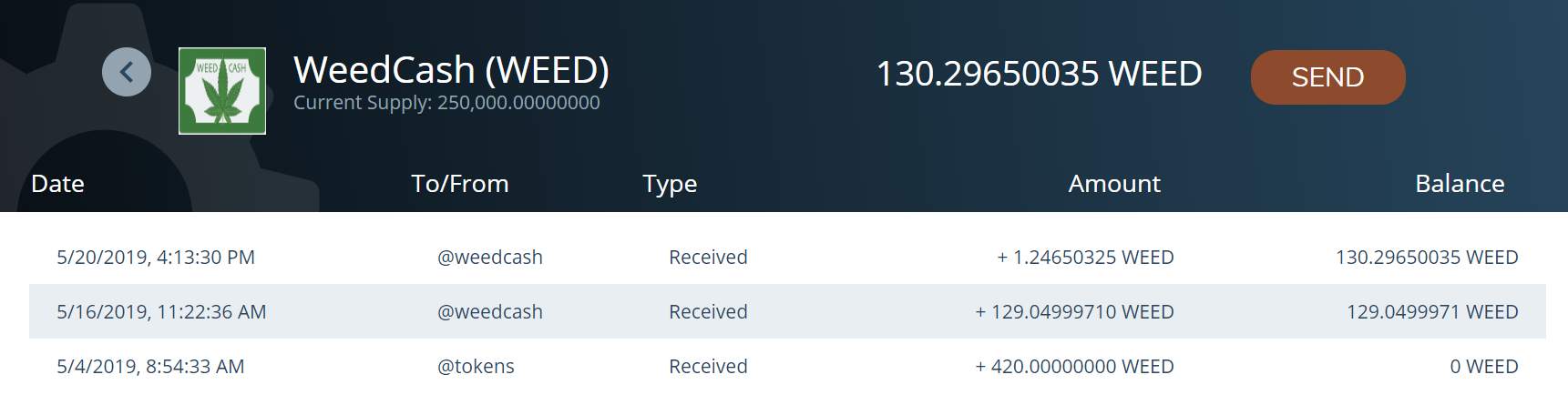
Task: Open the @tokens account link
Action: pyautogui.click(x=476, y=367)
